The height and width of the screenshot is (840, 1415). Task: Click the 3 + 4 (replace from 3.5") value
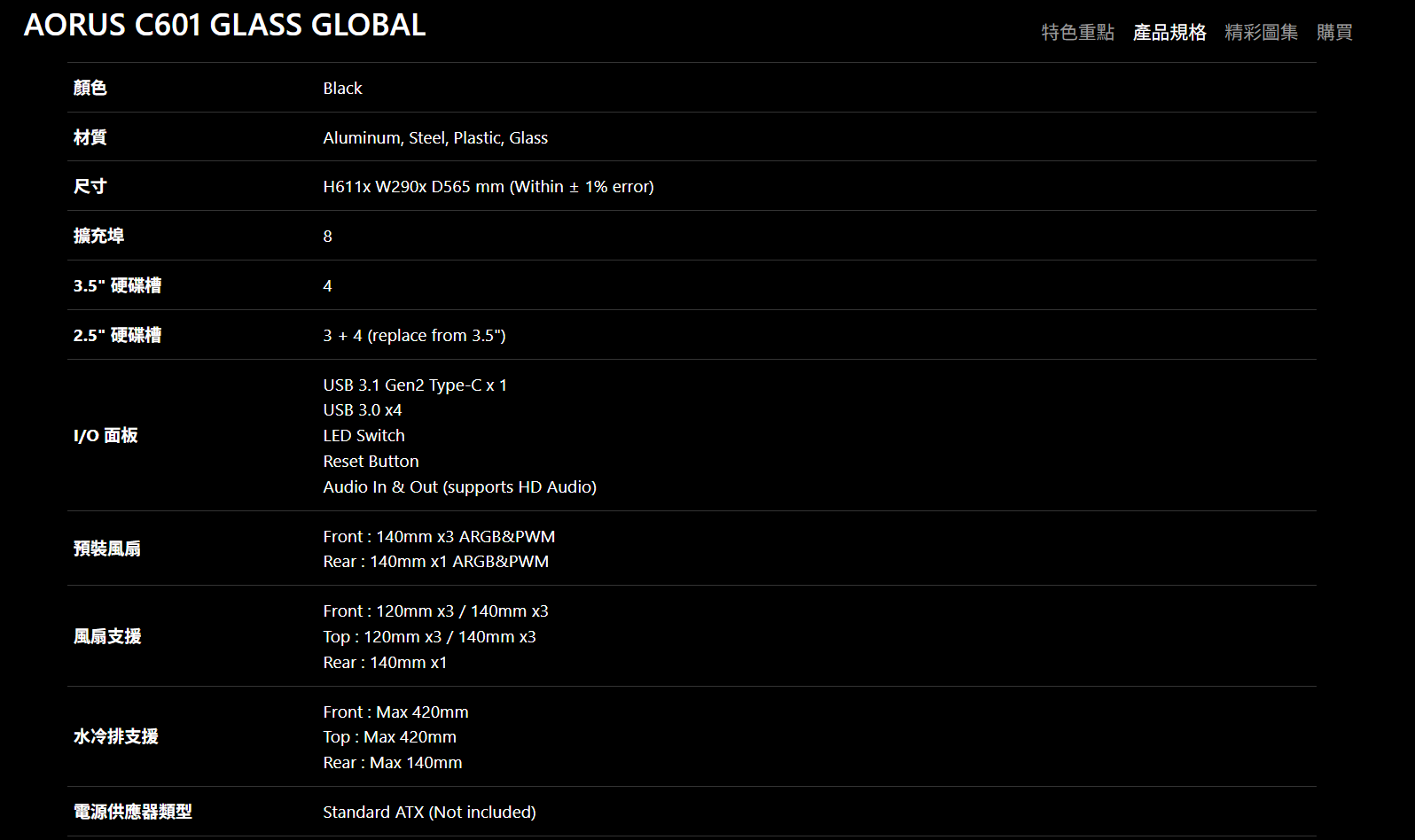coord(414,336)
